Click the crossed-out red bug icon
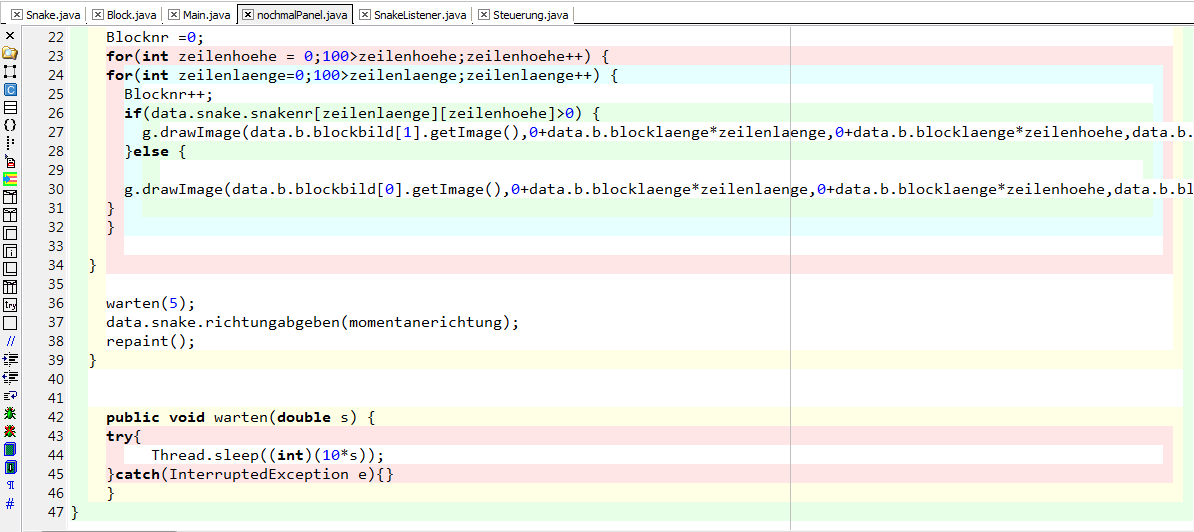The height and width of the screenshot is (532, 1194). tap(10, 431)
